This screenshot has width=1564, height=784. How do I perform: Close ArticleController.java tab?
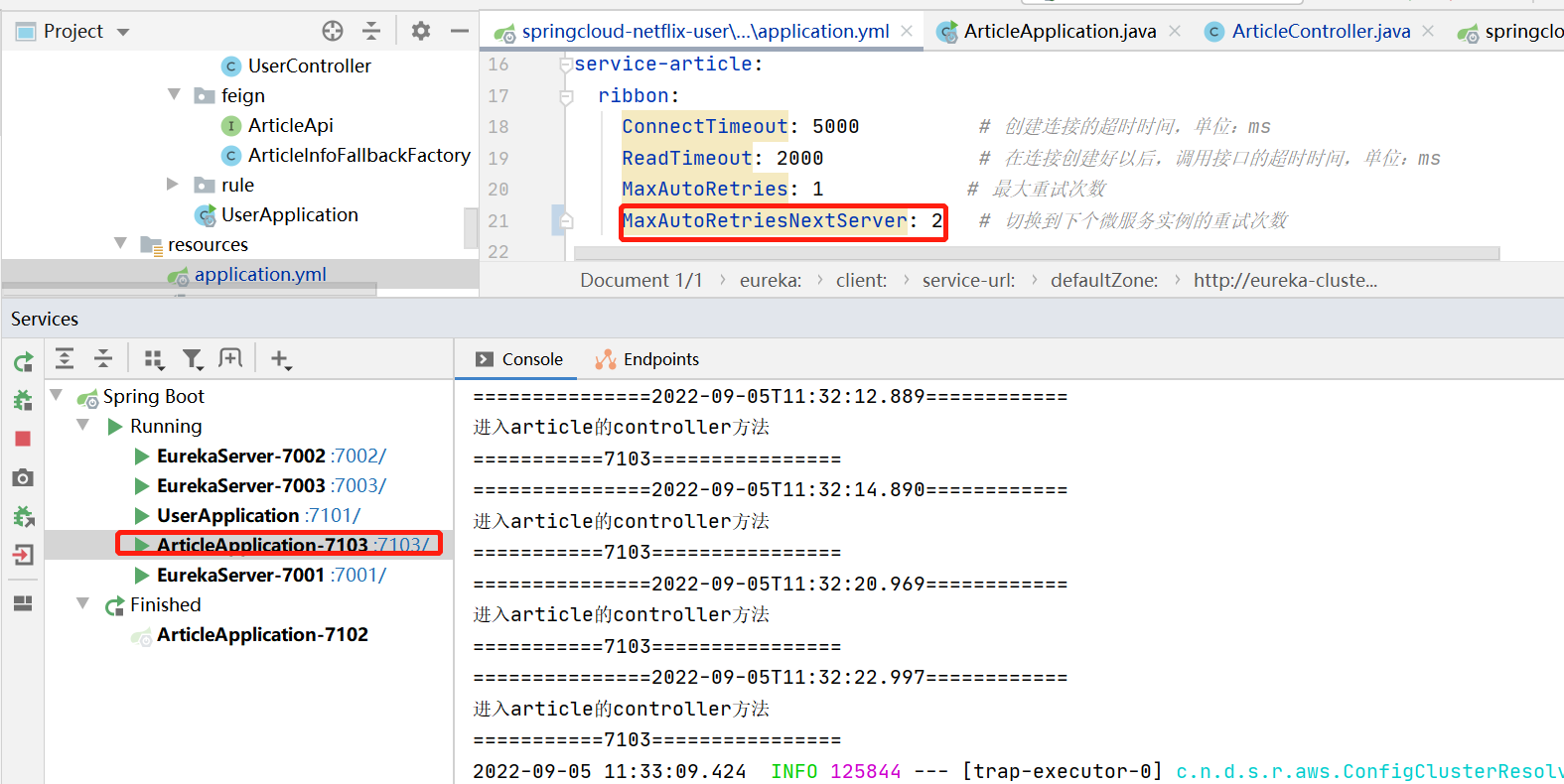pos(1428,31)
